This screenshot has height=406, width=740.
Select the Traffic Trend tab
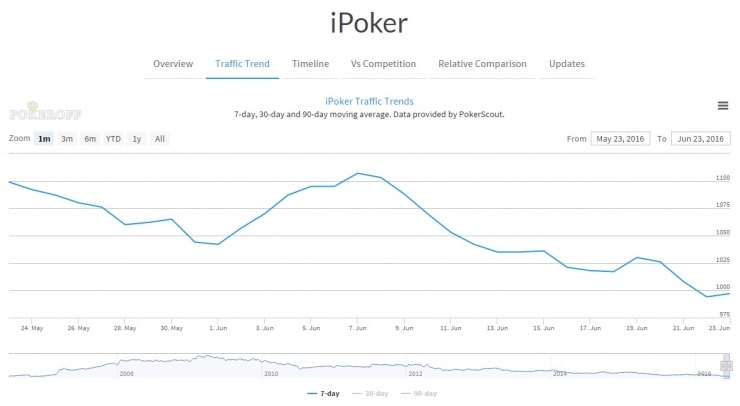pos(242,64)
